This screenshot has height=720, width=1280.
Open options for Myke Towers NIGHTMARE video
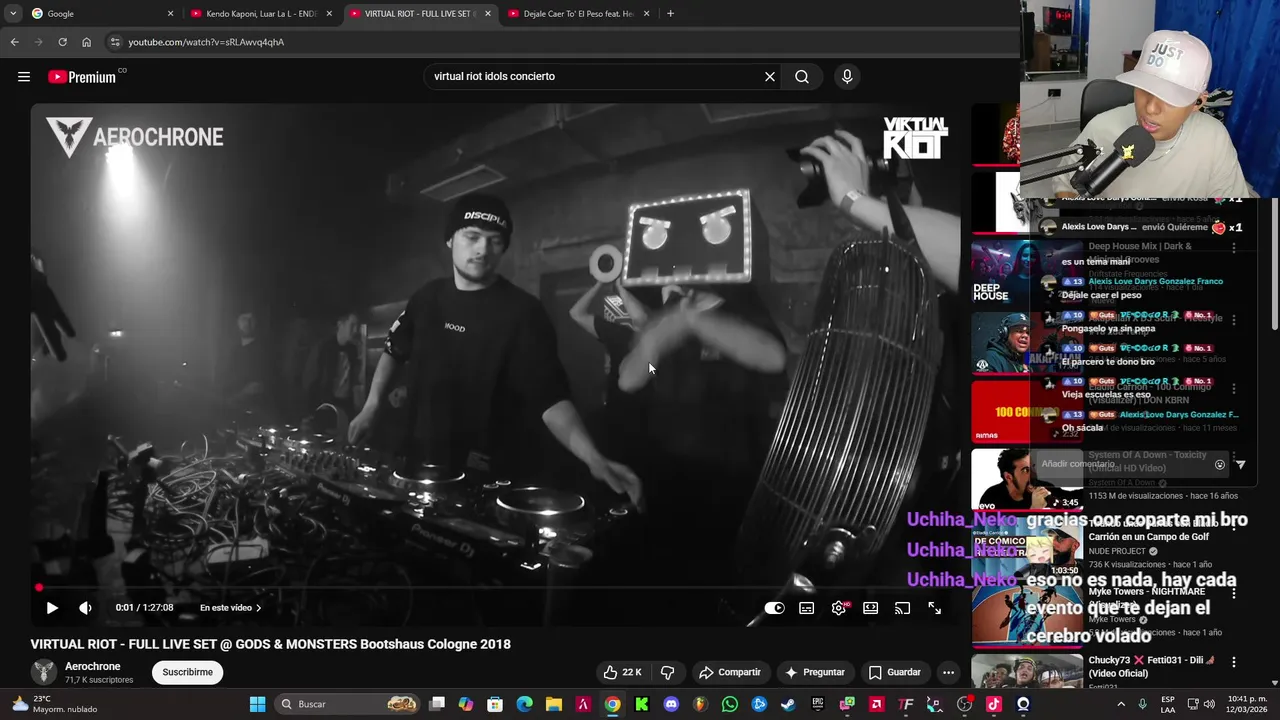coord(1234,593)
